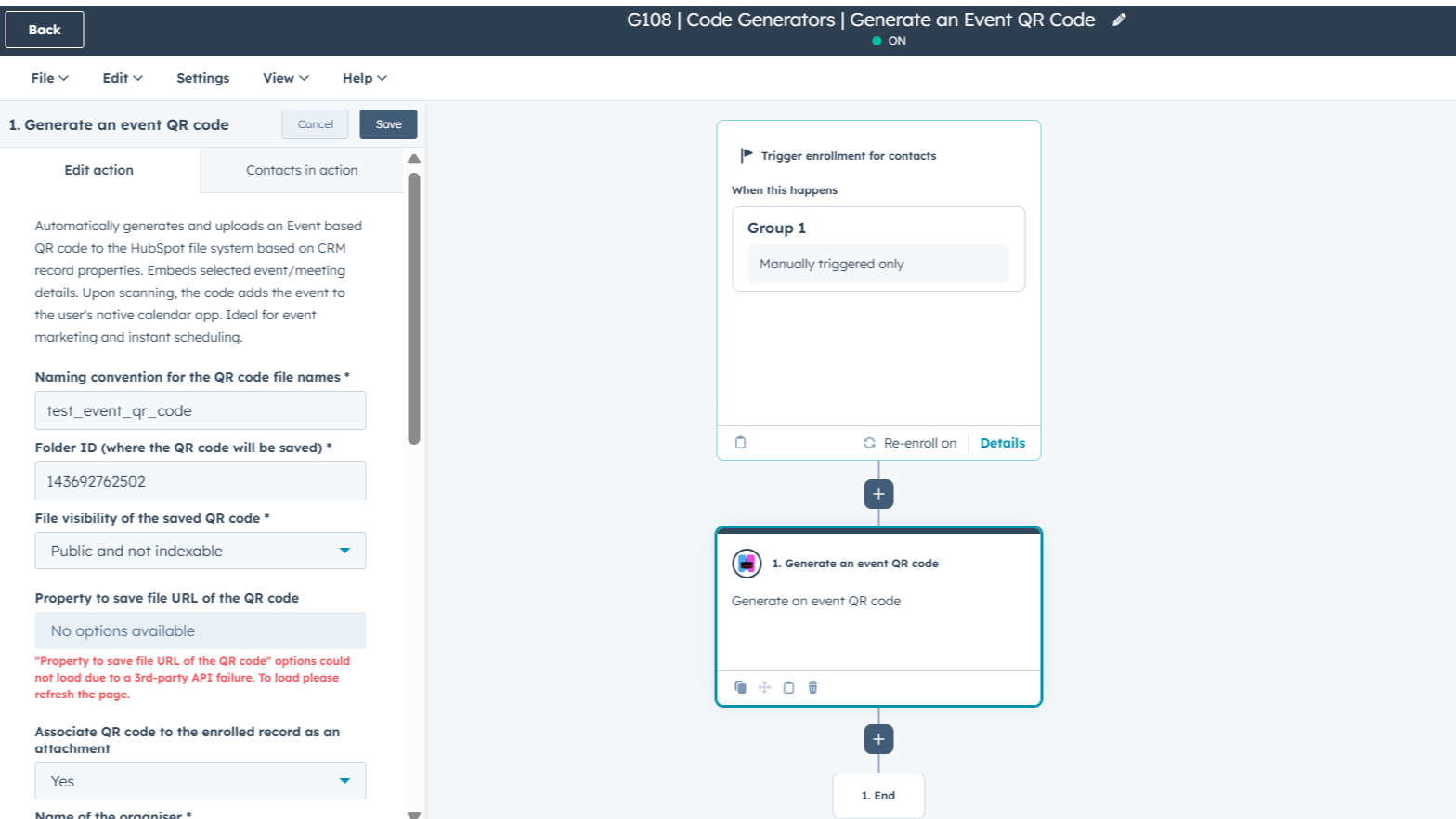Click the move icon on the QR code action
Viewport: 1456px width, 819px height.
point(764,687)
